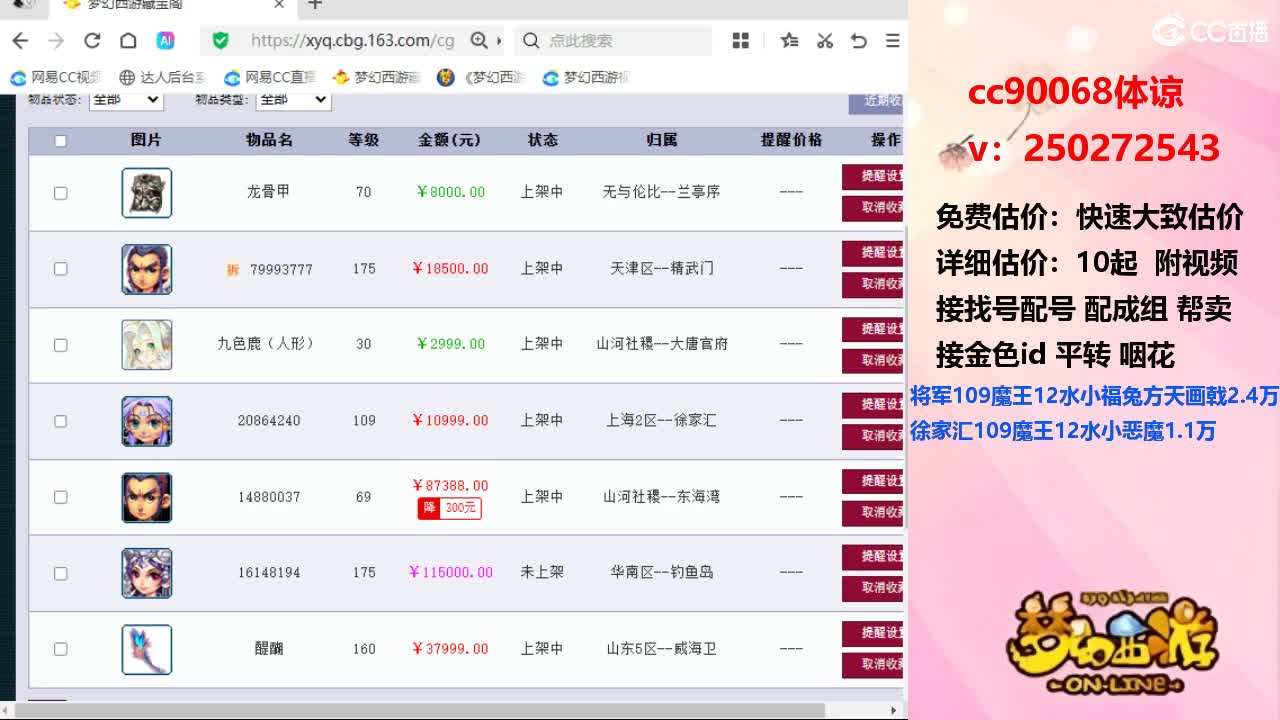Click 提醒设置 button in 79993777 row
This screenshot has height=720, width=1280.
click(x=873, y=252)
